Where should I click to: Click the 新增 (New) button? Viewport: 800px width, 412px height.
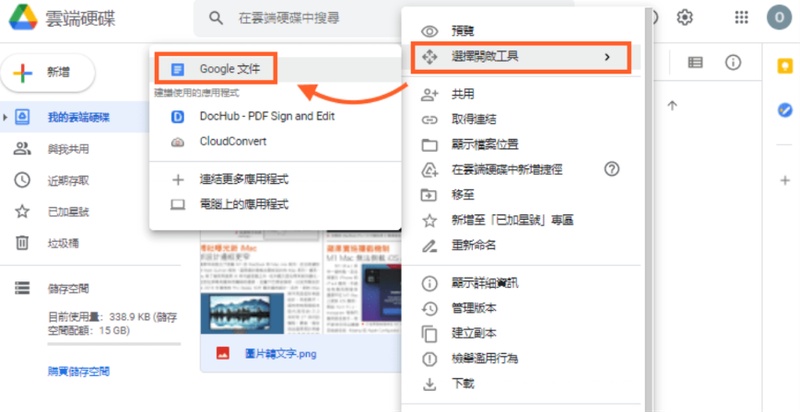pyautogui.click(x=48, y=72)
